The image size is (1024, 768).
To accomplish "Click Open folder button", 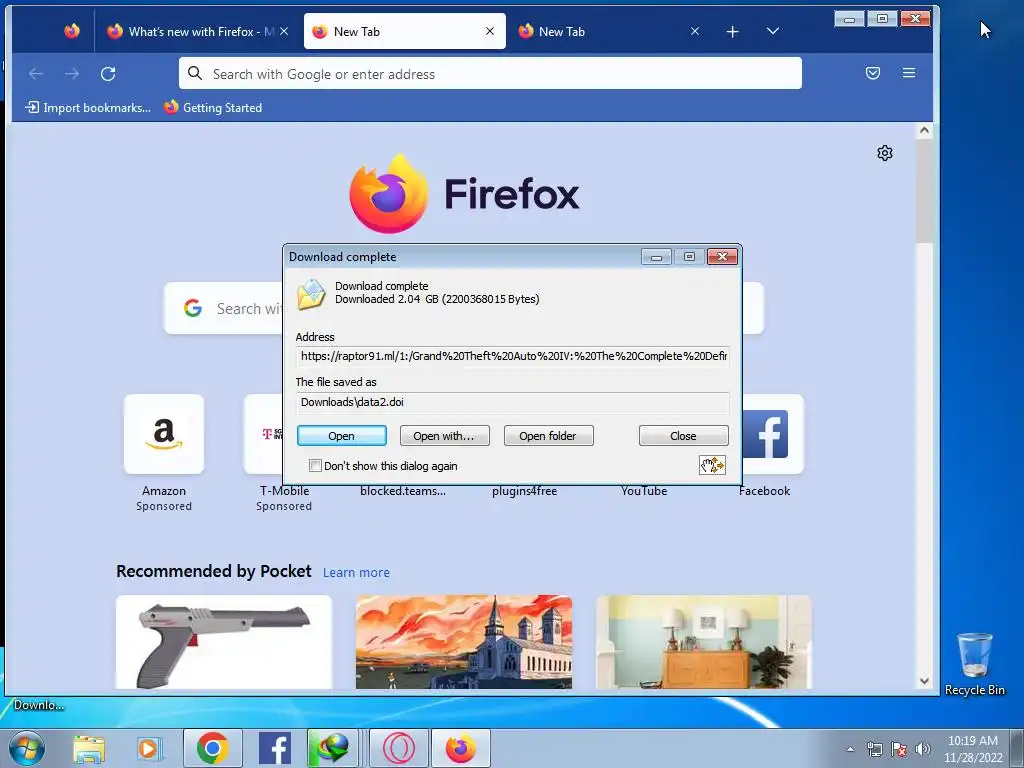I will pos(548,436).
